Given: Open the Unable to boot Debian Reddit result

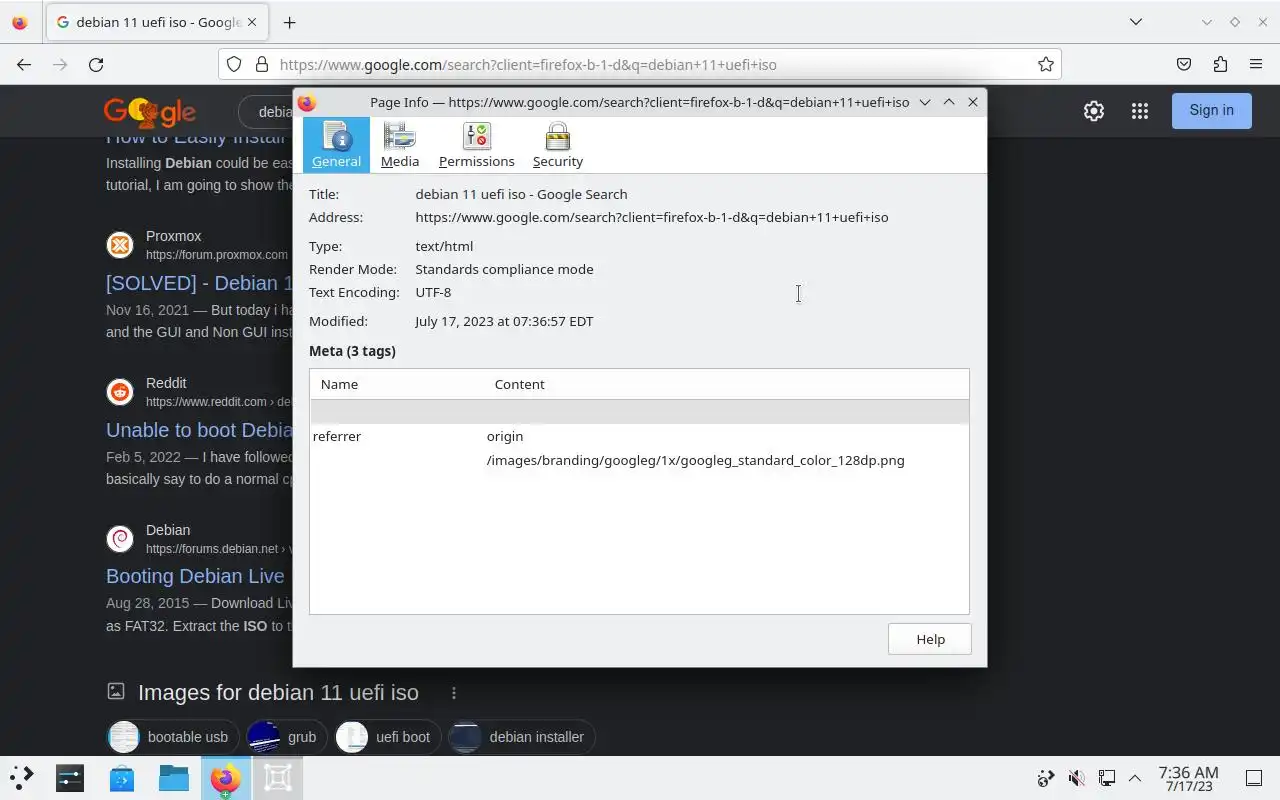Looking at the screenshot, I should [x=199, y=430].
